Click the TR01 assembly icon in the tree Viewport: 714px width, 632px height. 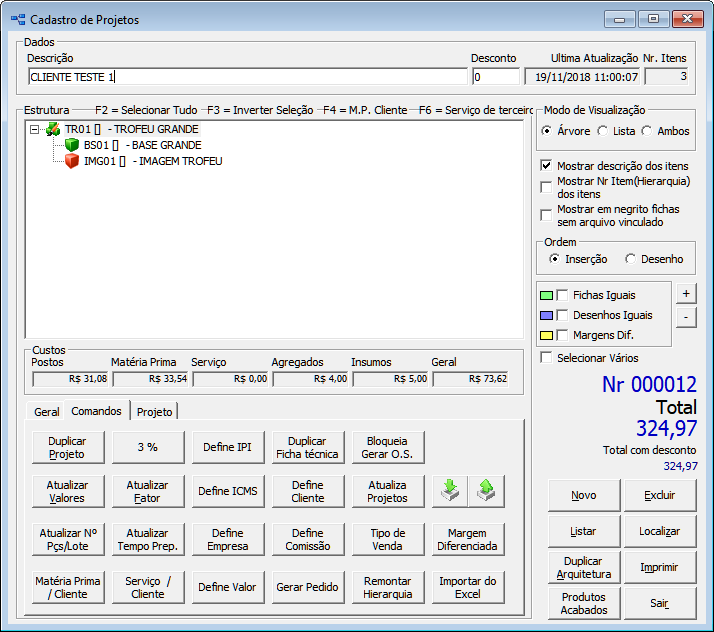pyautogui.click(x=53, y=129)
